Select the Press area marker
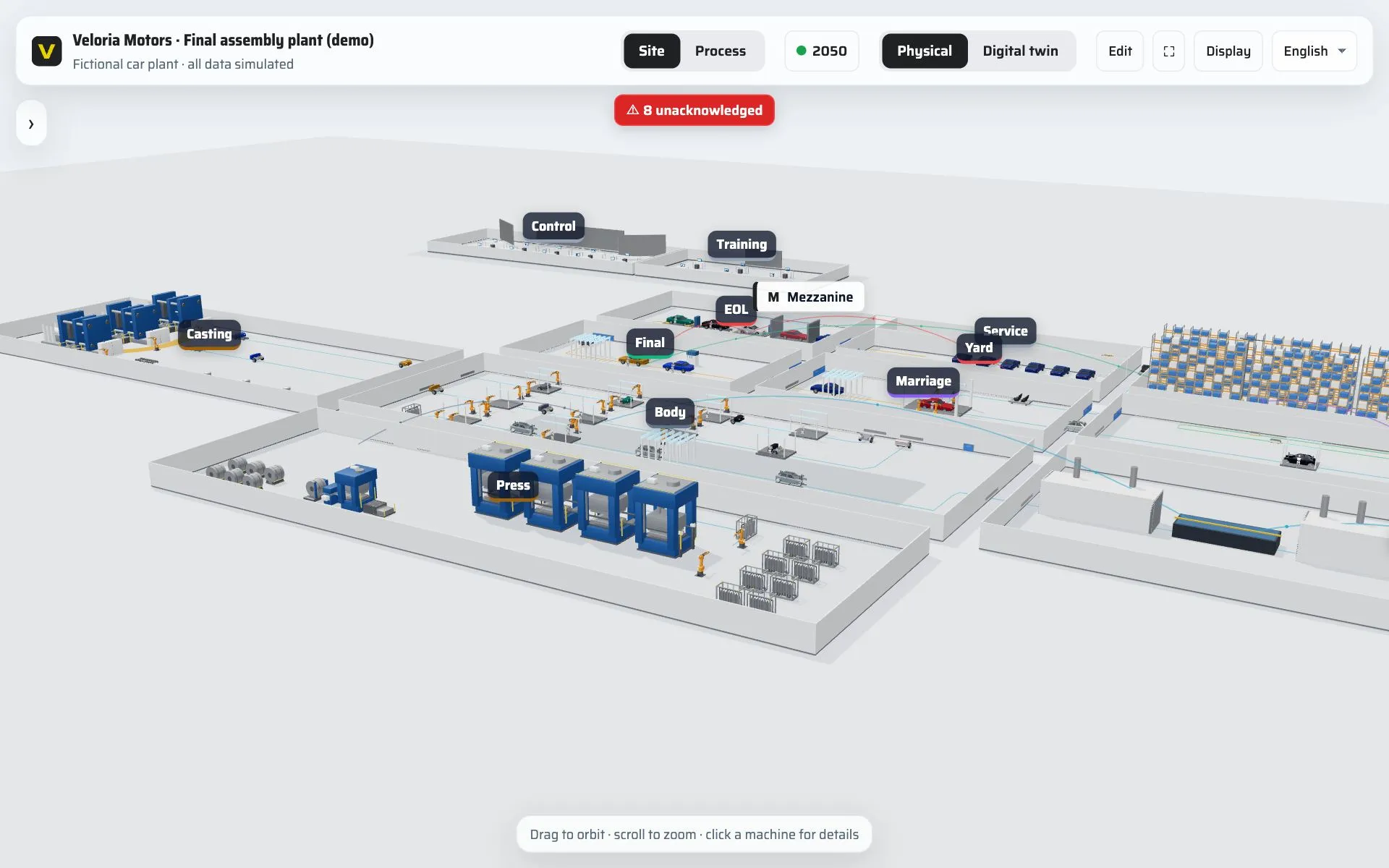The width and height of the screenshot is (1389, 868). (x=513, y=485)
